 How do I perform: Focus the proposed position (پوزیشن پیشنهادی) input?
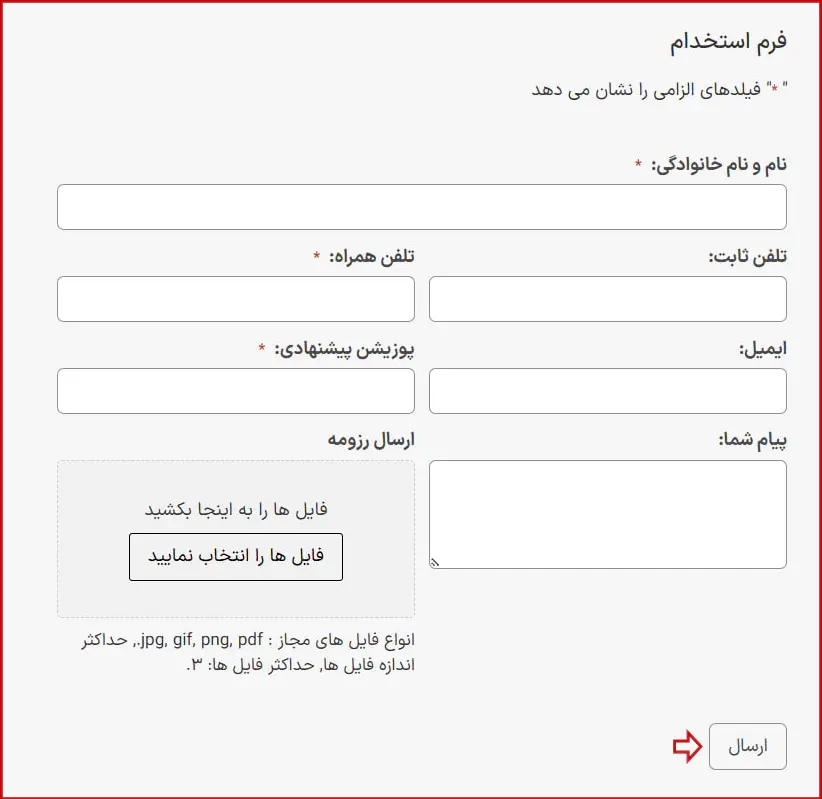[x=236, y=391]
